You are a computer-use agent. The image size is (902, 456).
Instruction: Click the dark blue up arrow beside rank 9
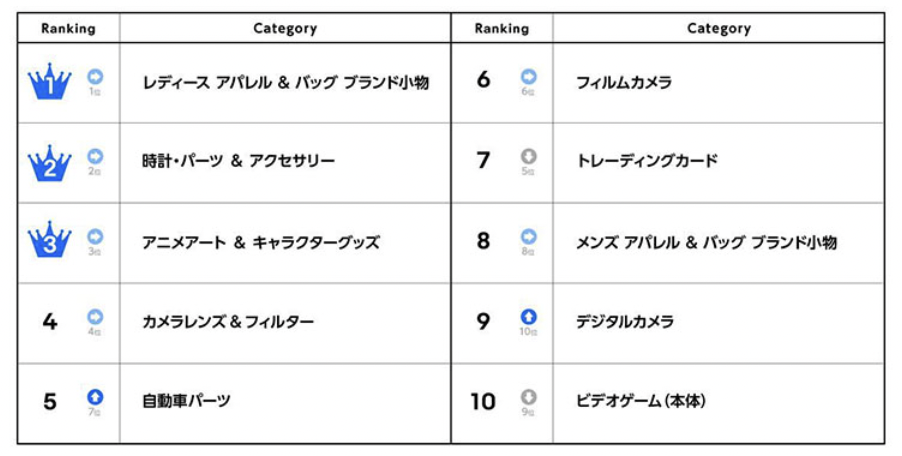(x=528, y=316)
